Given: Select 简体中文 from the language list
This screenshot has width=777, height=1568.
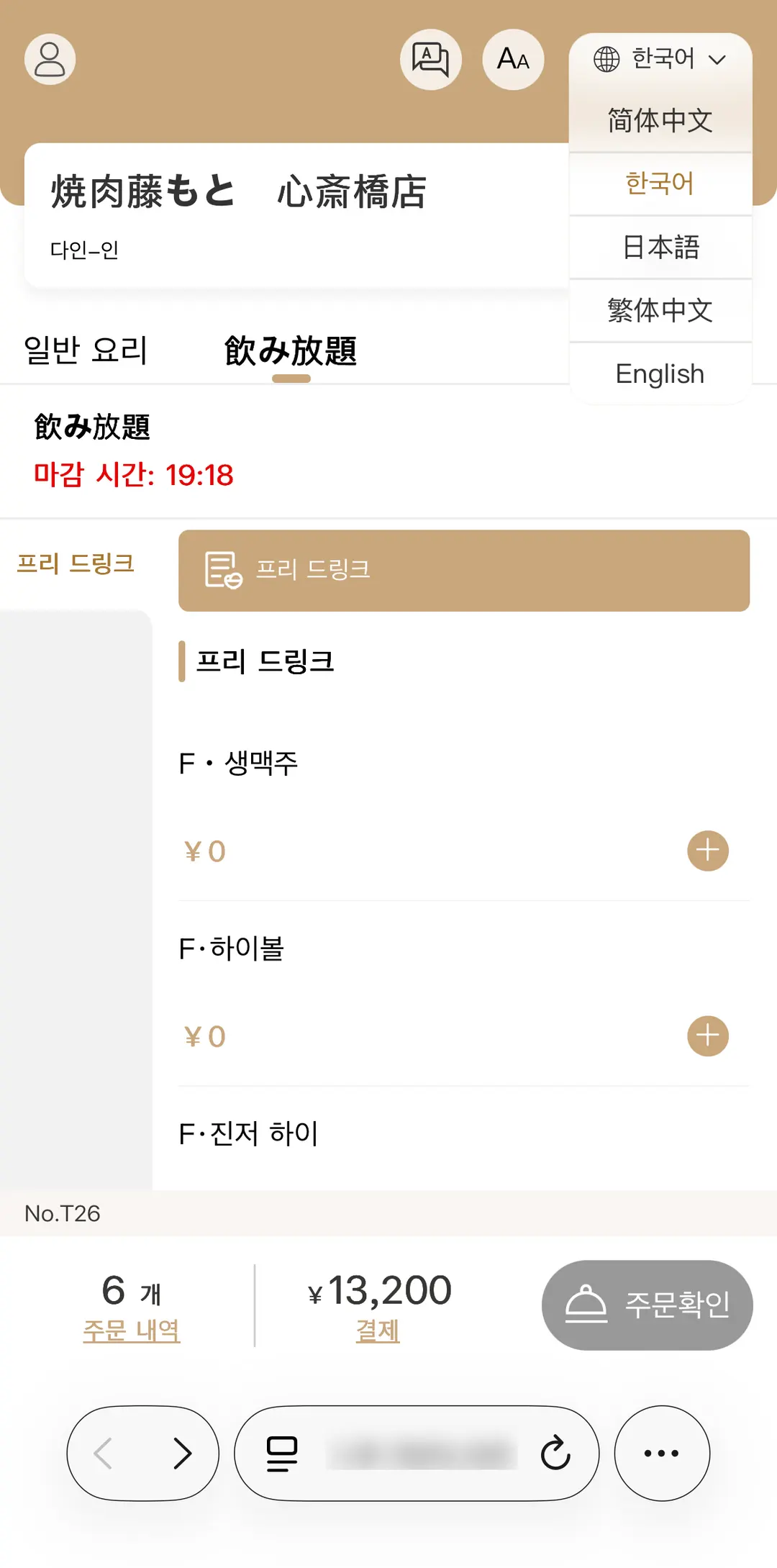Looking at the screenshot, I should click(660, 120).
